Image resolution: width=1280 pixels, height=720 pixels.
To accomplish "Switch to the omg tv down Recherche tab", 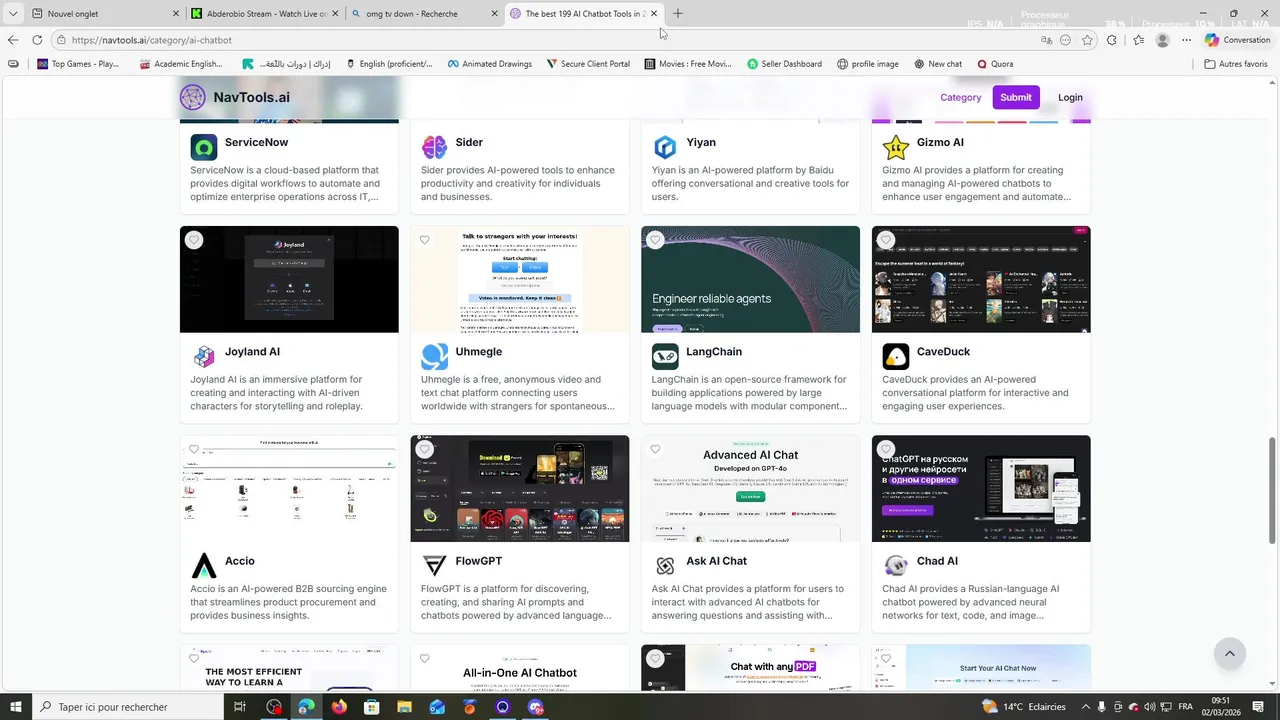I will 425,14.
